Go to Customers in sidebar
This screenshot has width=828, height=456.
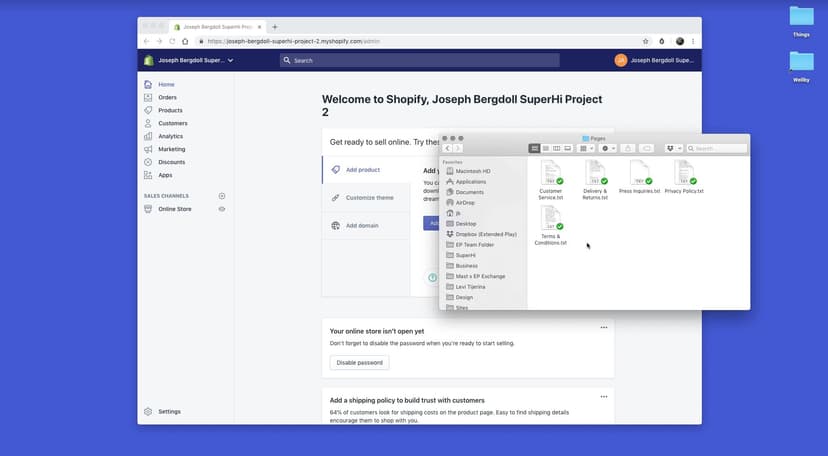tap(172, 123)
